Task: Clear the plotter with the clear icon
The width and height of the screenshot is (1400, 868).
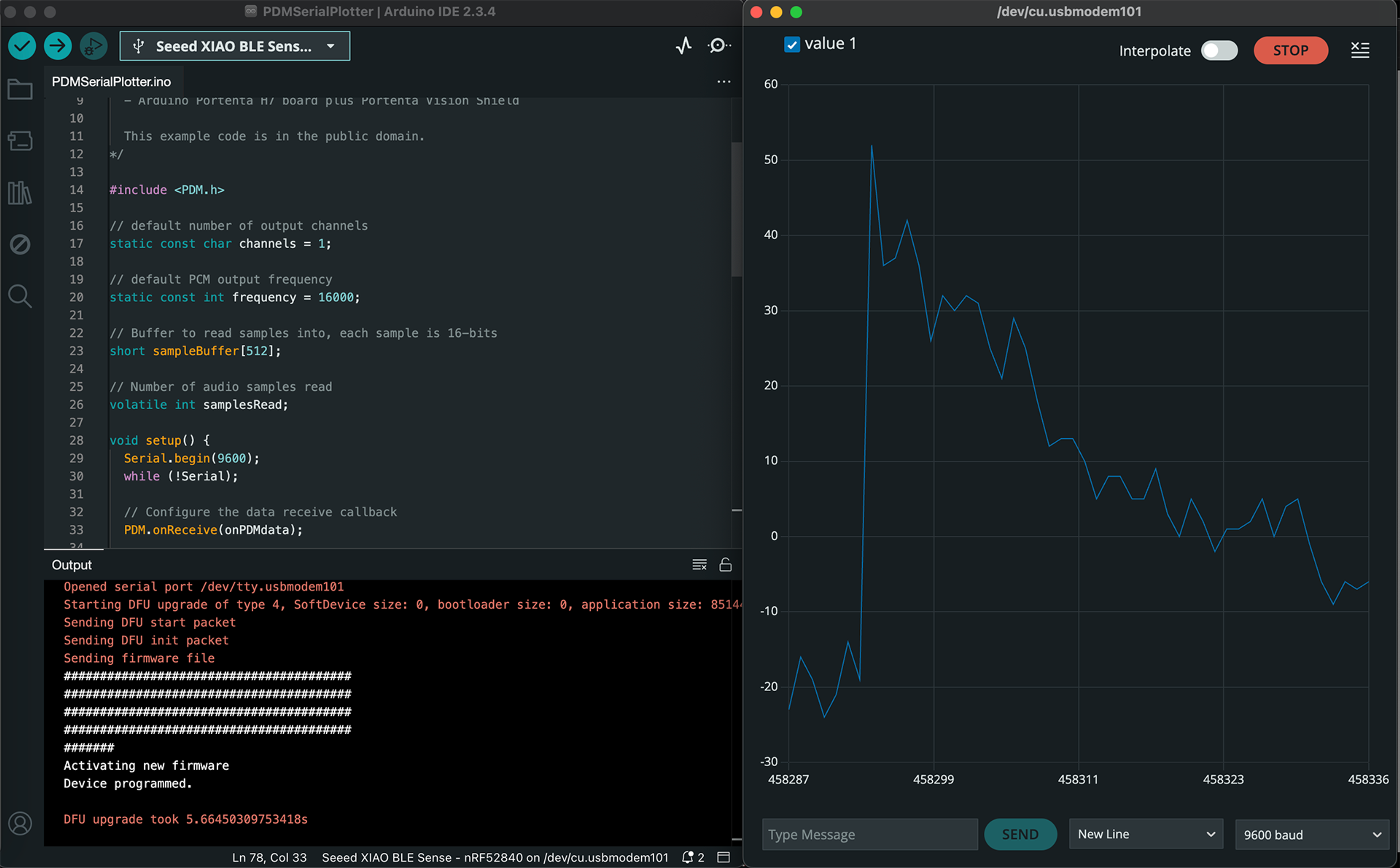Action: (1359, 50)
